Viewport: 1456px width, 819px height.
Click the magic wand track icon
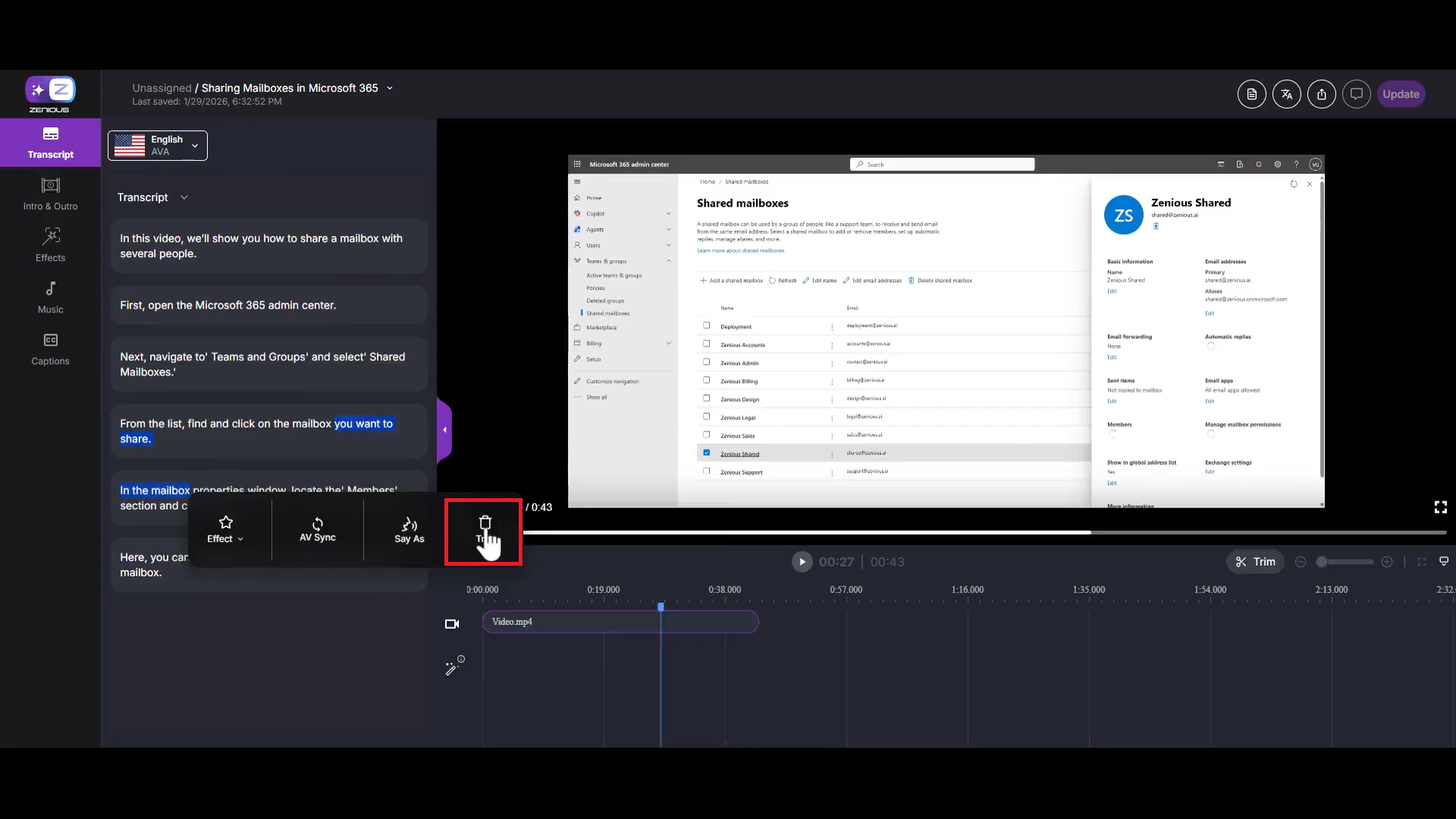453,667
